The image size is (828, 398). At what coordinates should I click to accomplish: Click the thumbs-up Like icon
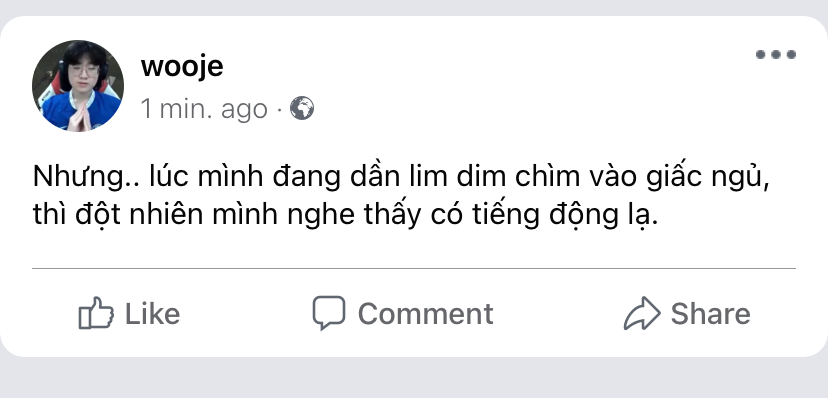coord(96,313)
